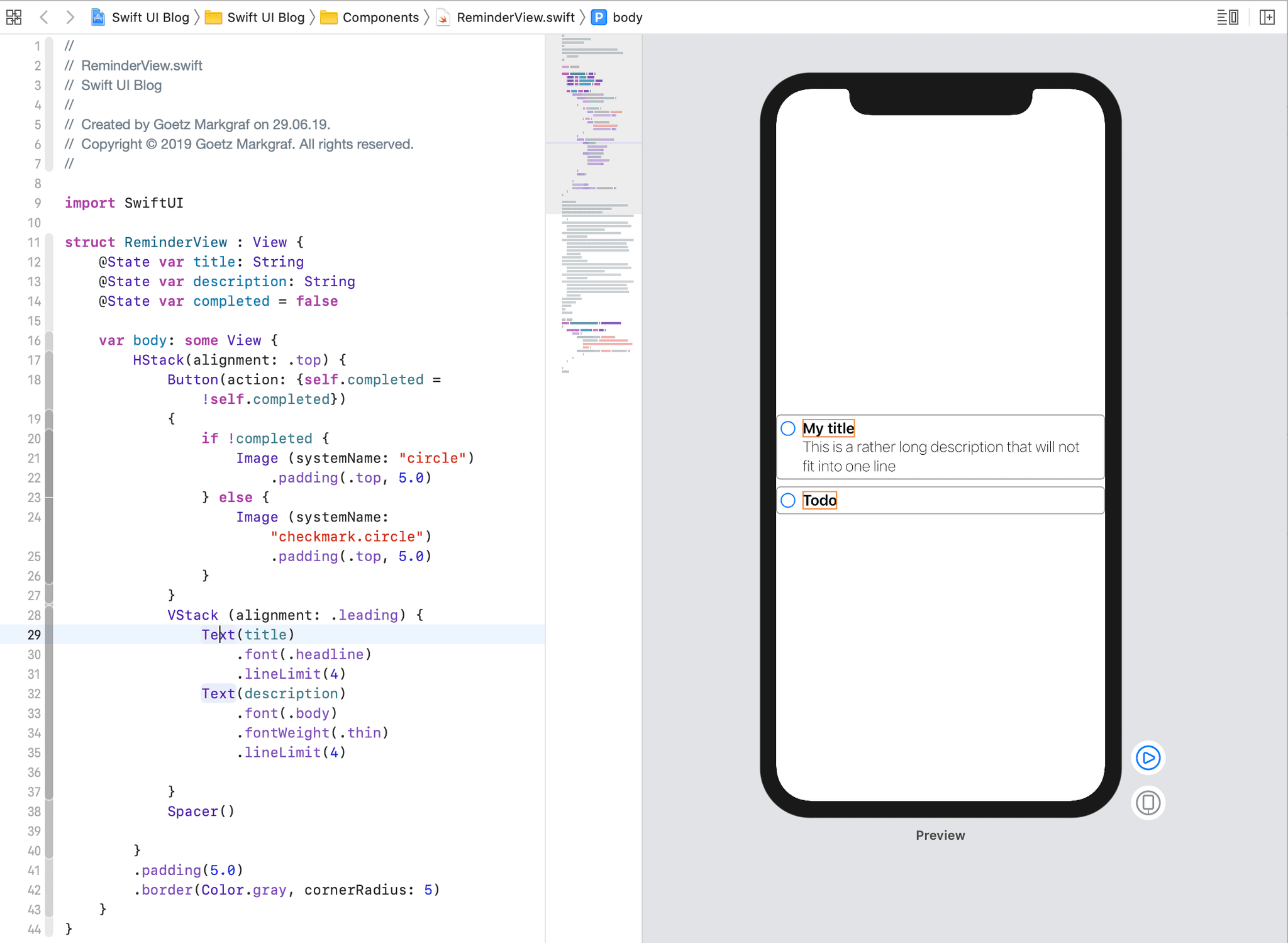Go back with the left navigation arrow
Viewport: 1288px width, 943px height.
coord(44,17)
